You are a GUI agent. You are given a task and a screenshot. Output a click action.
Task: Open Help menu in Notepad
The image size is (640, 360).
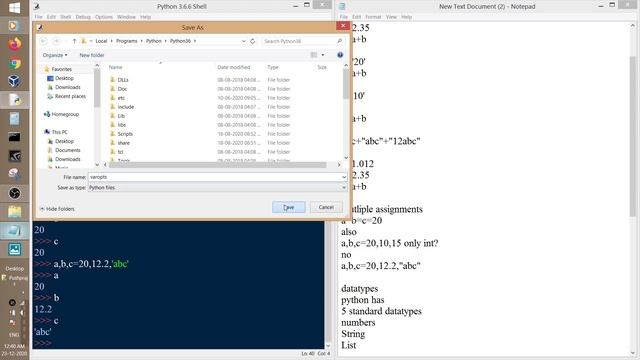(407, 17)
